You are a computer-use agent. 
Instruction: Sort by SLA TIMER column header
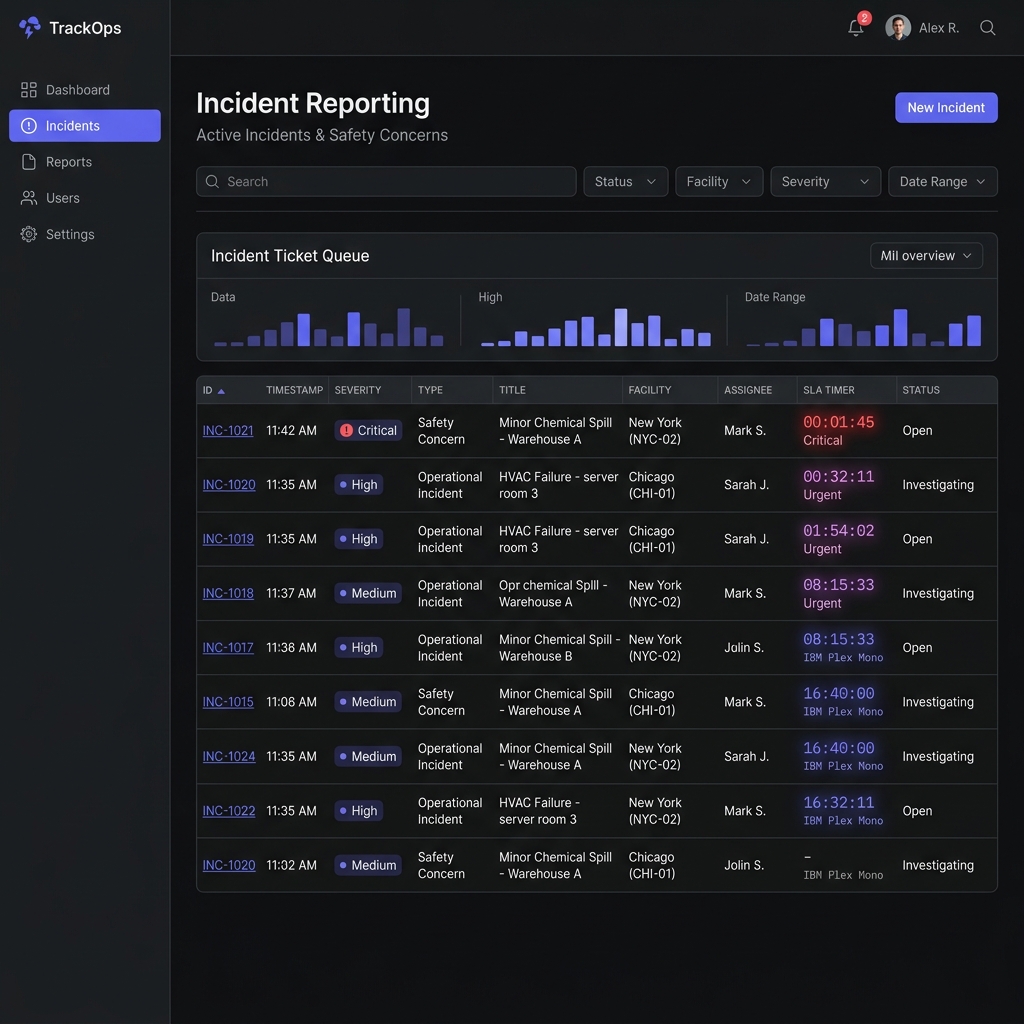coord(829,390)
